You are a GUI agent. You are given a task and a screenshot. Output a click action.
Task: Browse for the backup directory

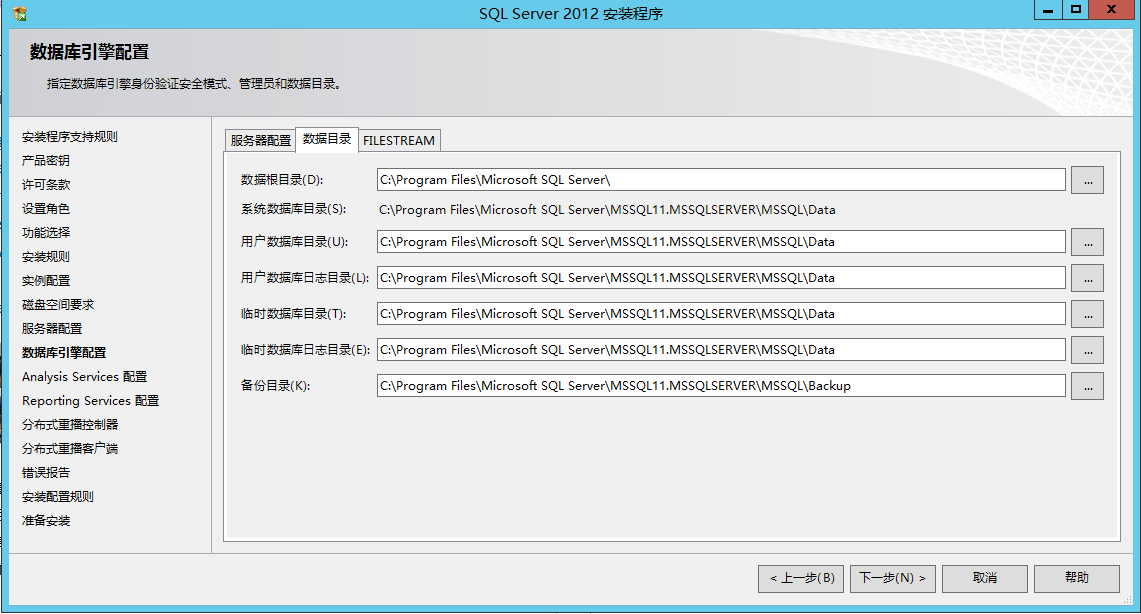(1087, 386)
